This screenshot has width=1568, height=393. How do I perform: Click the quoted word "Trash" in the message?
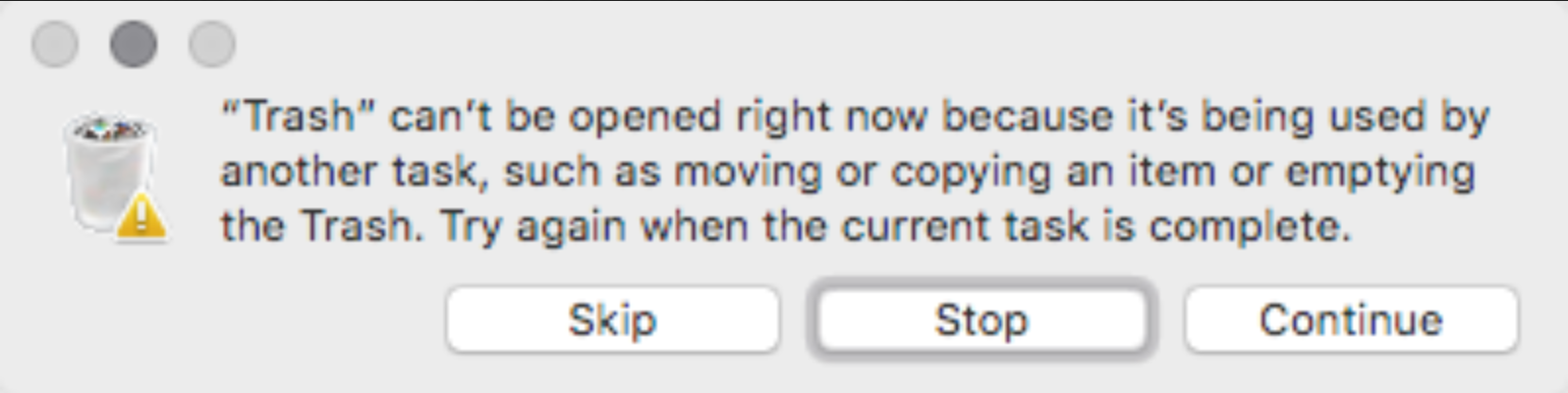[299, 117]
